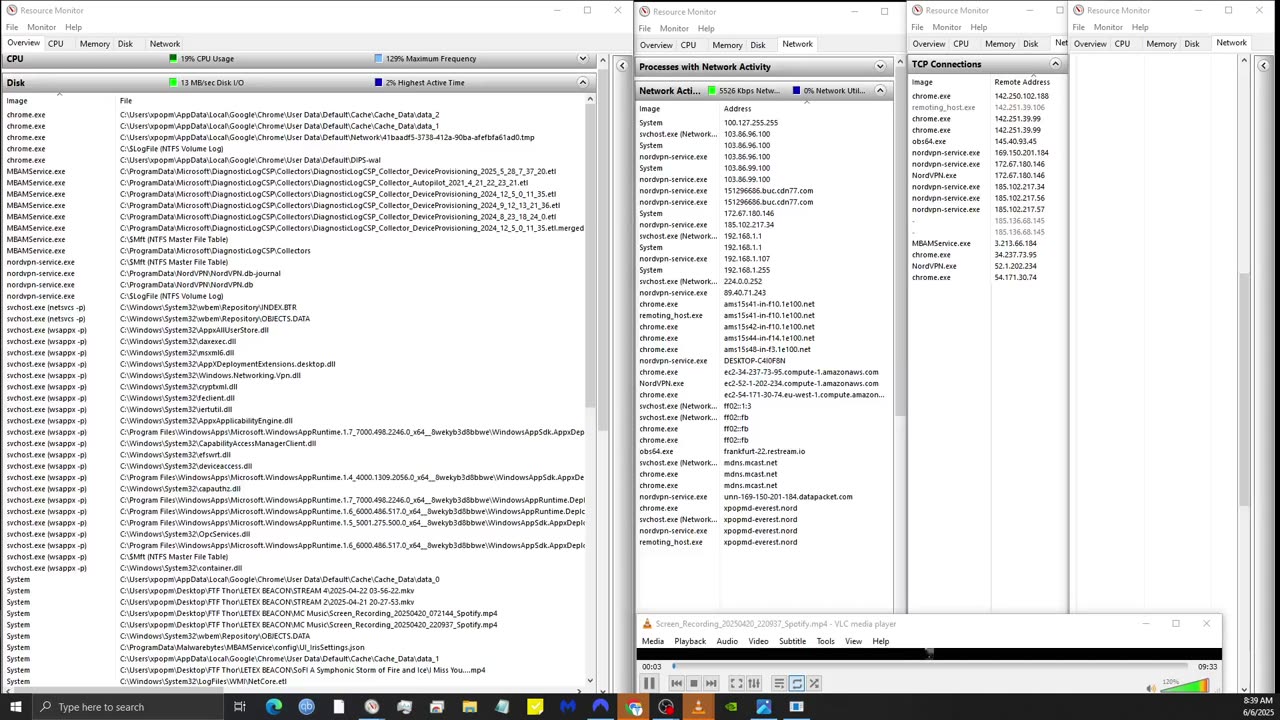Screen dimensions: 1280x720
Task: Open File Explorer folder taskbar icon
Action: [469, 707]
